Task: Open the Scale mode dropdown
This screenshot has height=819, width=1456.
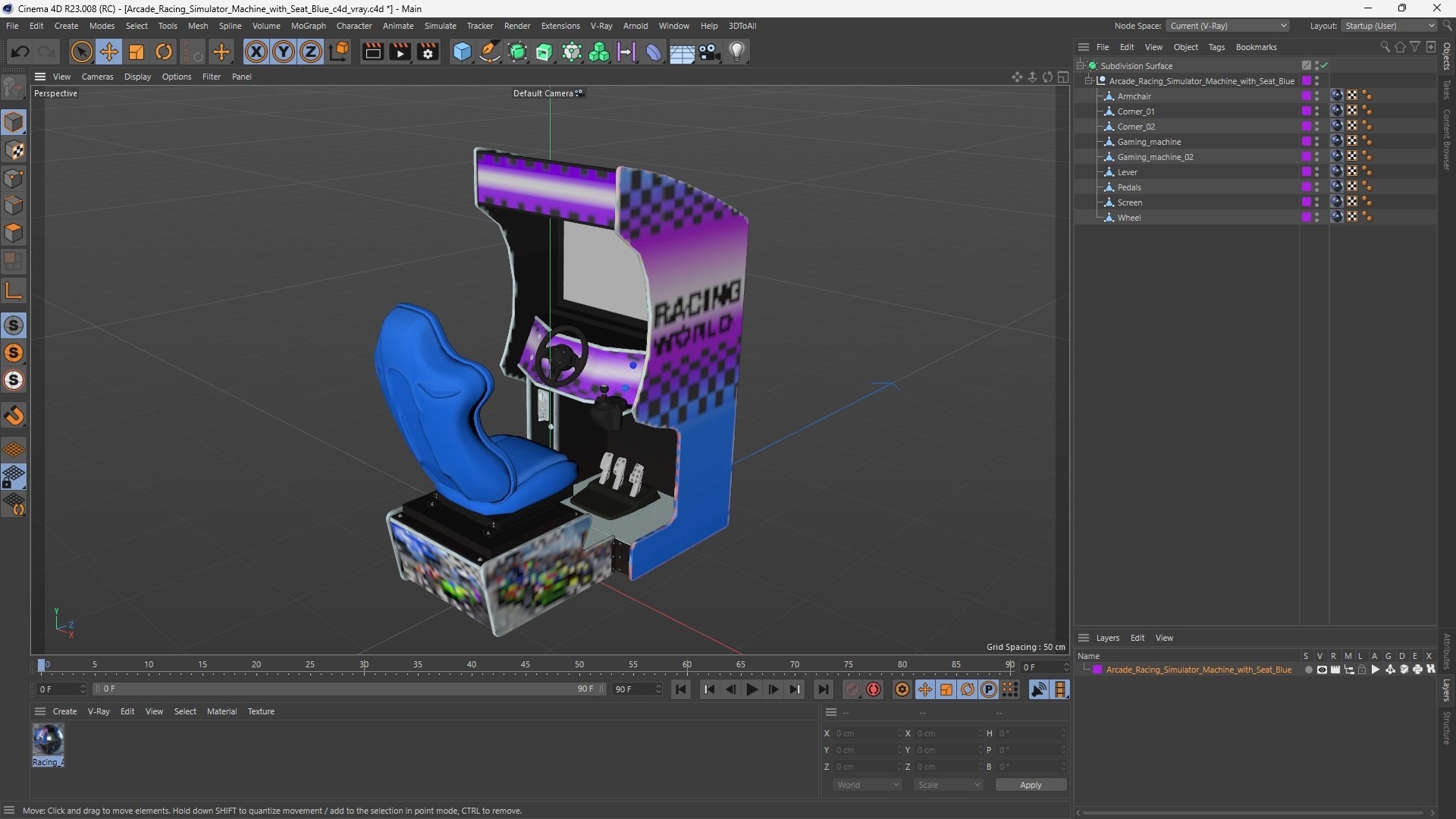Action: point(949,785)
